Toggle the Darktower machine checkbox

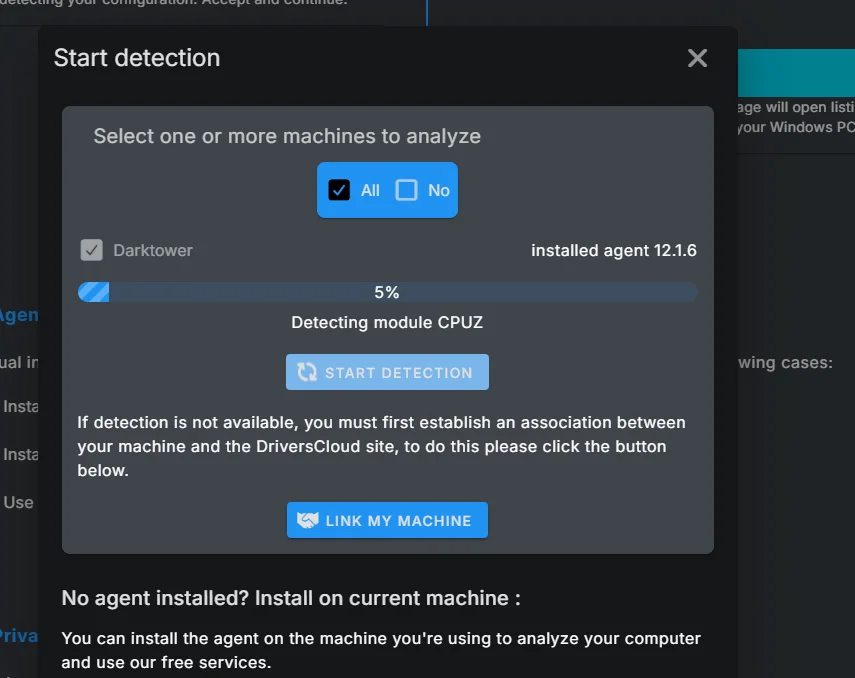(92, 250)
